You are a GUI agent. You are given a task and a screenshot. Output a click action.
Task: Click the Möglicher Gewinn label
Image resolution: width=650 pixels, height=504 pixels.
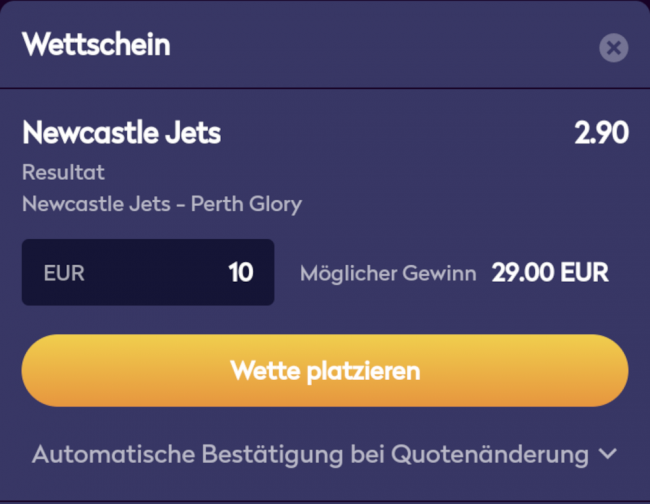click(388, 273)
